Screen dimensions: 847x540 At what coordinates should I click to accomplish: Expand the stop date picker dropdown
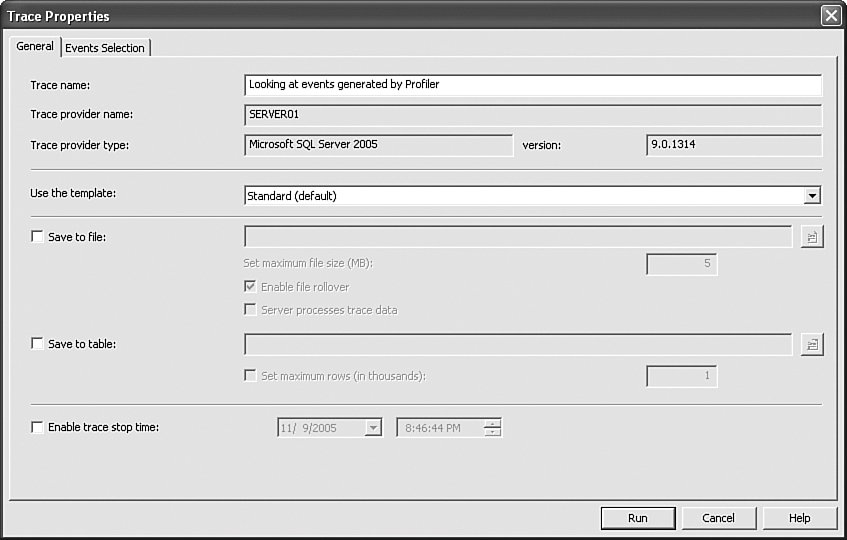(x=373, y=428)
